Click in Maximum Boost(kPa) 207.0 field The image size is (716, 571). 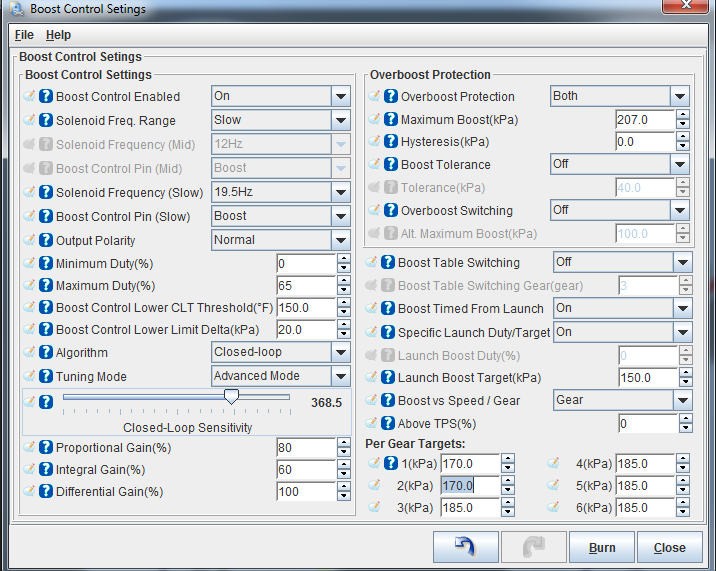point(645,119)
